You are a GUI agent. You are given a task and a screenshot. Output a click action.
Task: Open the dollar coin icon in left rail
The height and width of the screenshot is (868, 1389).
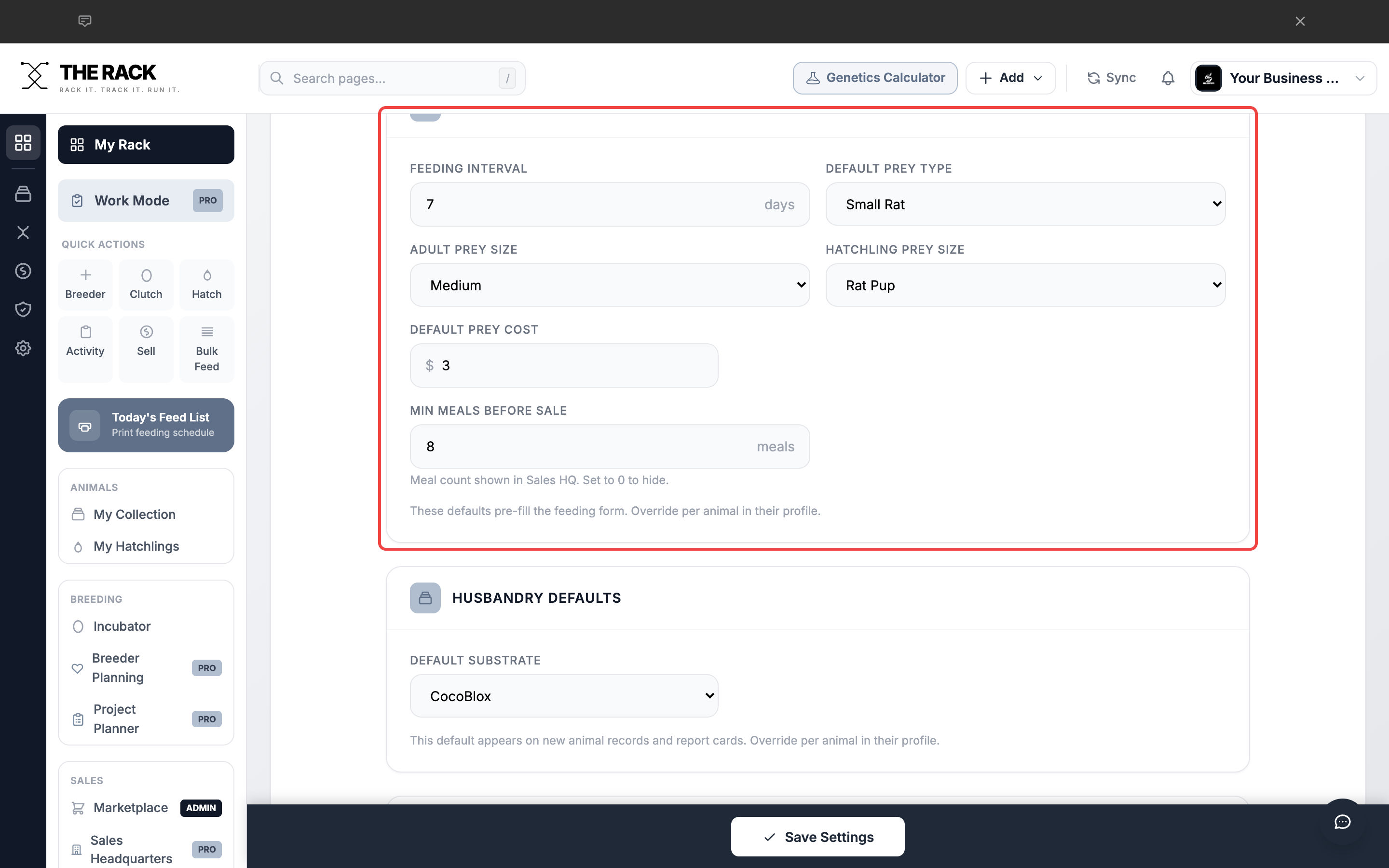(x=23, y=271)
